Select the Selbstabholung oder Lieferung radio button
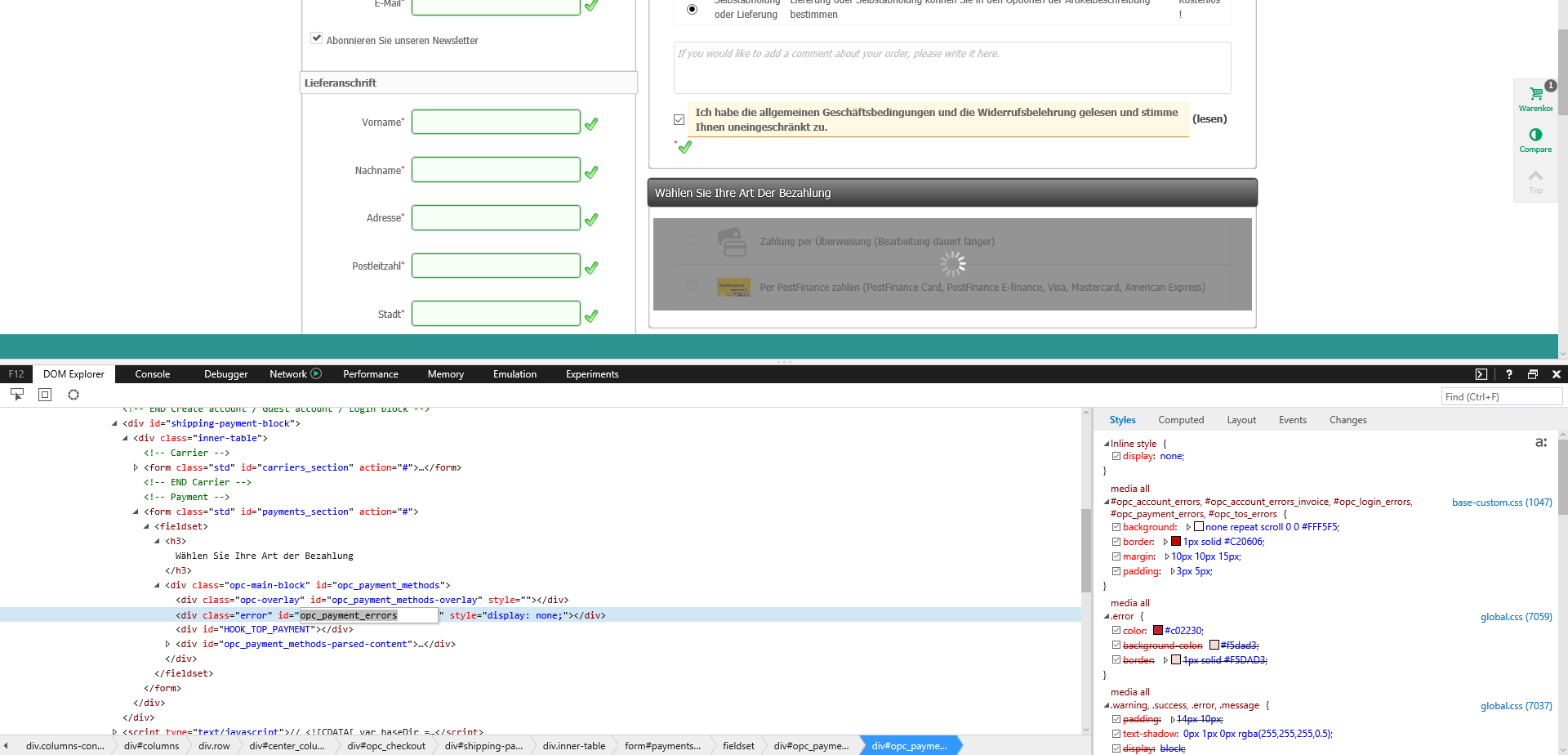 [693, 9]
